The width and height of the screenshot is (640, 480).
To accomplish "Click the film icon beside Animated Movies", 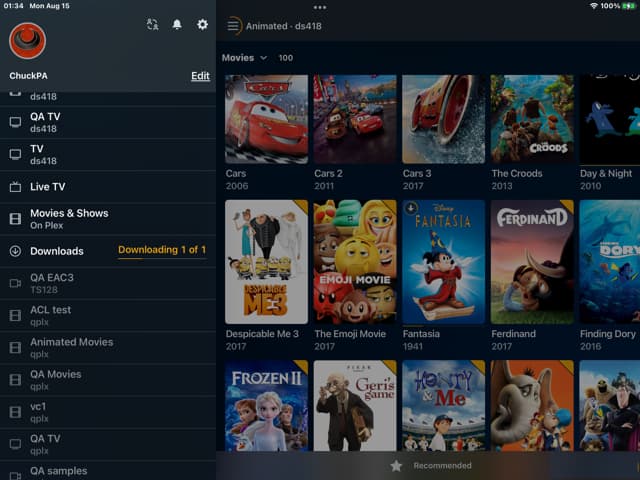I will click(15, 347).
